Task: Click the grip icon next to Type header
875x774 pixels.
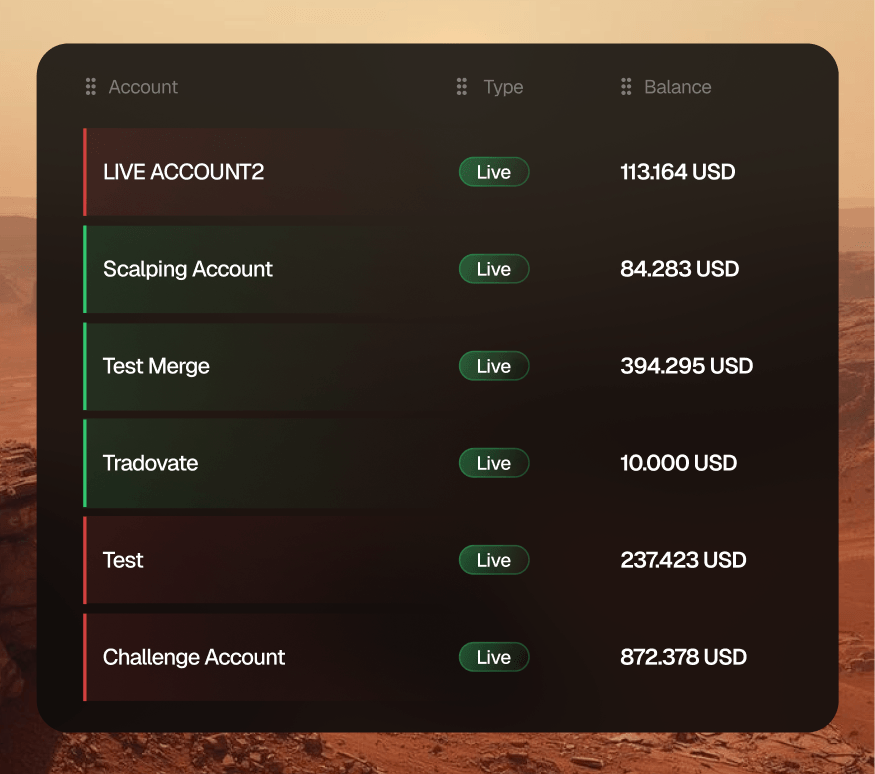Action: [x=462, y=87]
